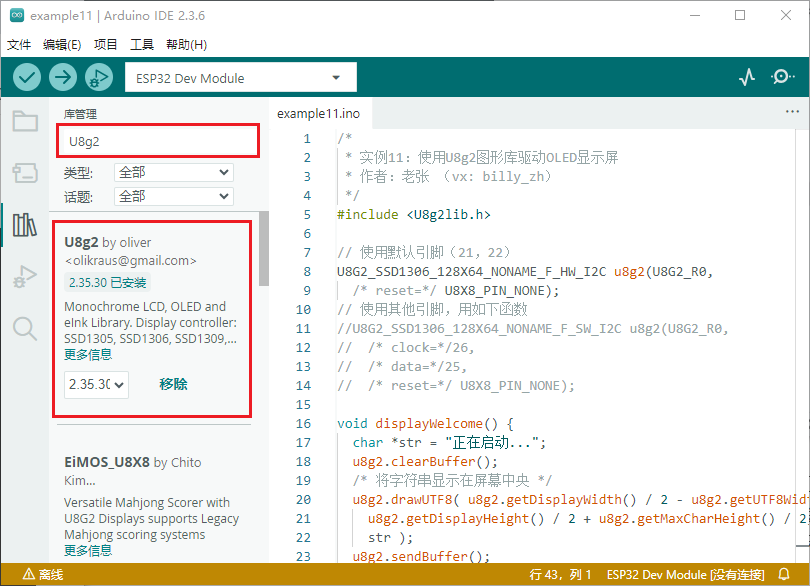Click the Arduino IDE logo icon
Screen dimensions: 810x586
17,16
